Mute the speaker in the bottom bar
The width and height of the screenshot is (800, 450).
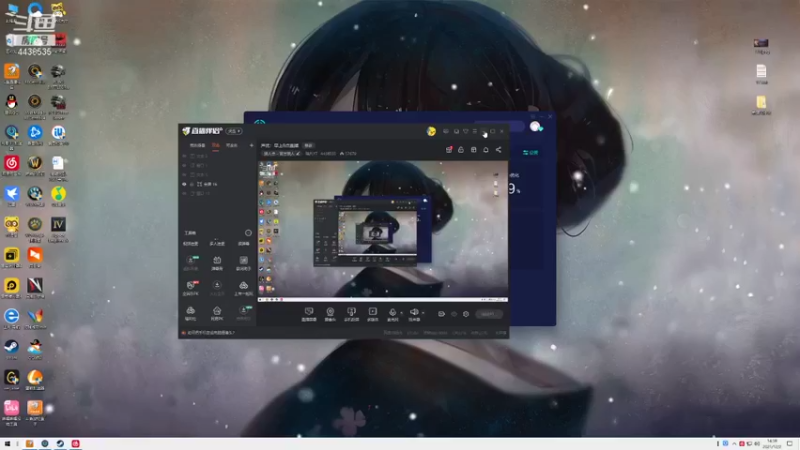414,314
